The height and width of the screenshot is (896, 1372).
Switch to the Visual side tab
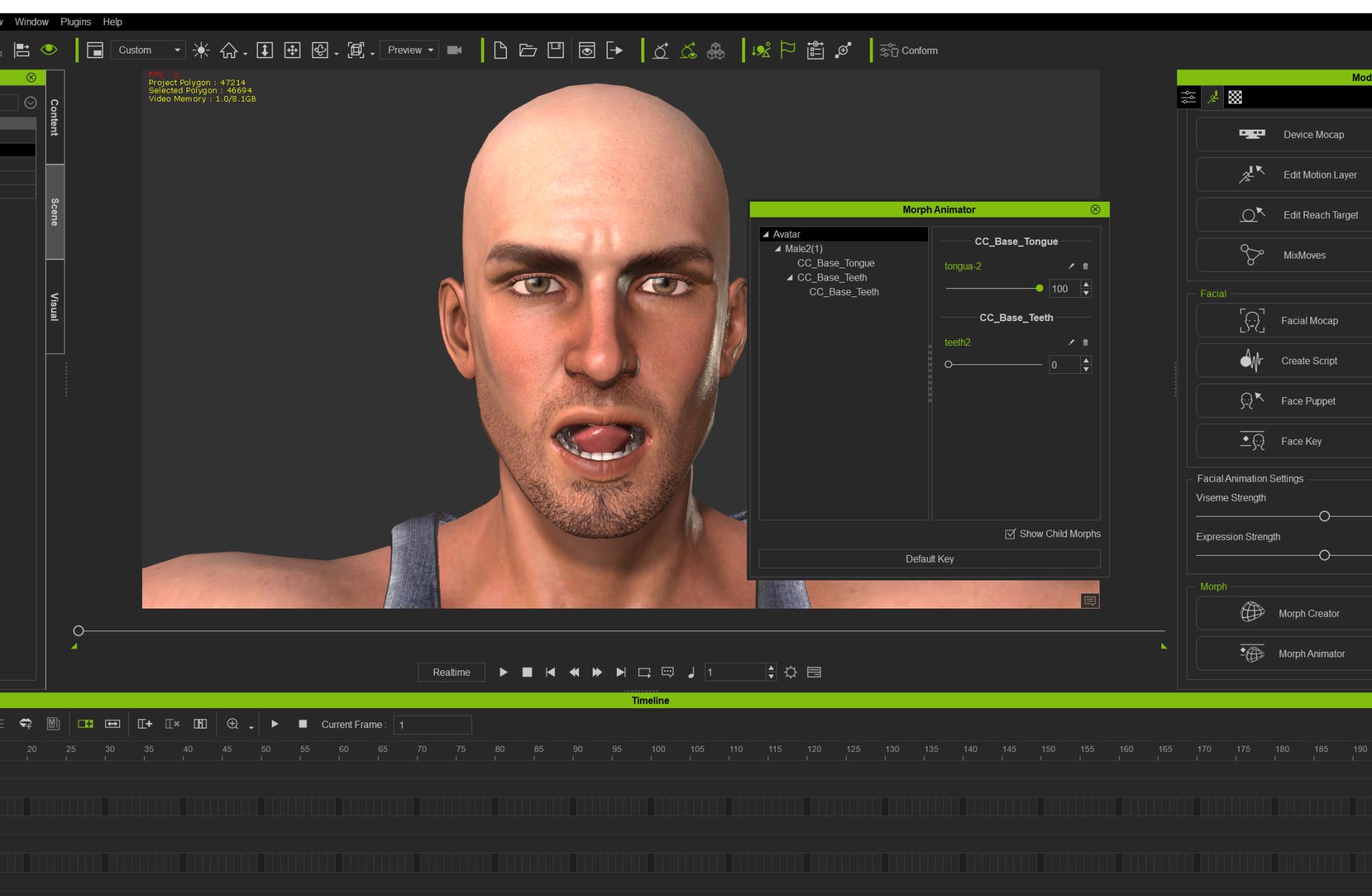tap(55, 307)
